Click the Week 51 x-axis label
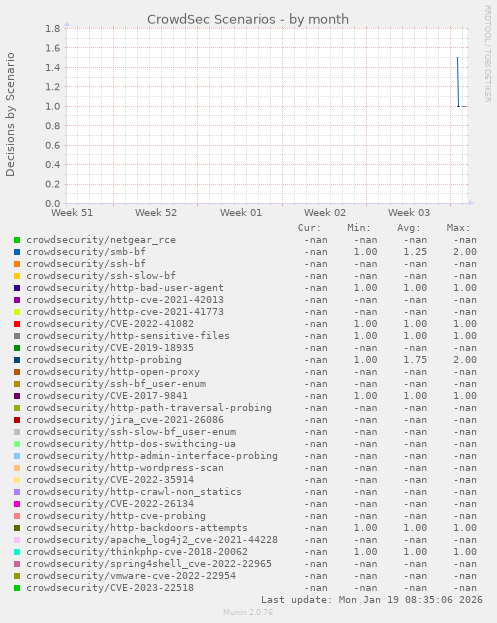The height and width of the screenshot is (623, 497). click(72, 213)
